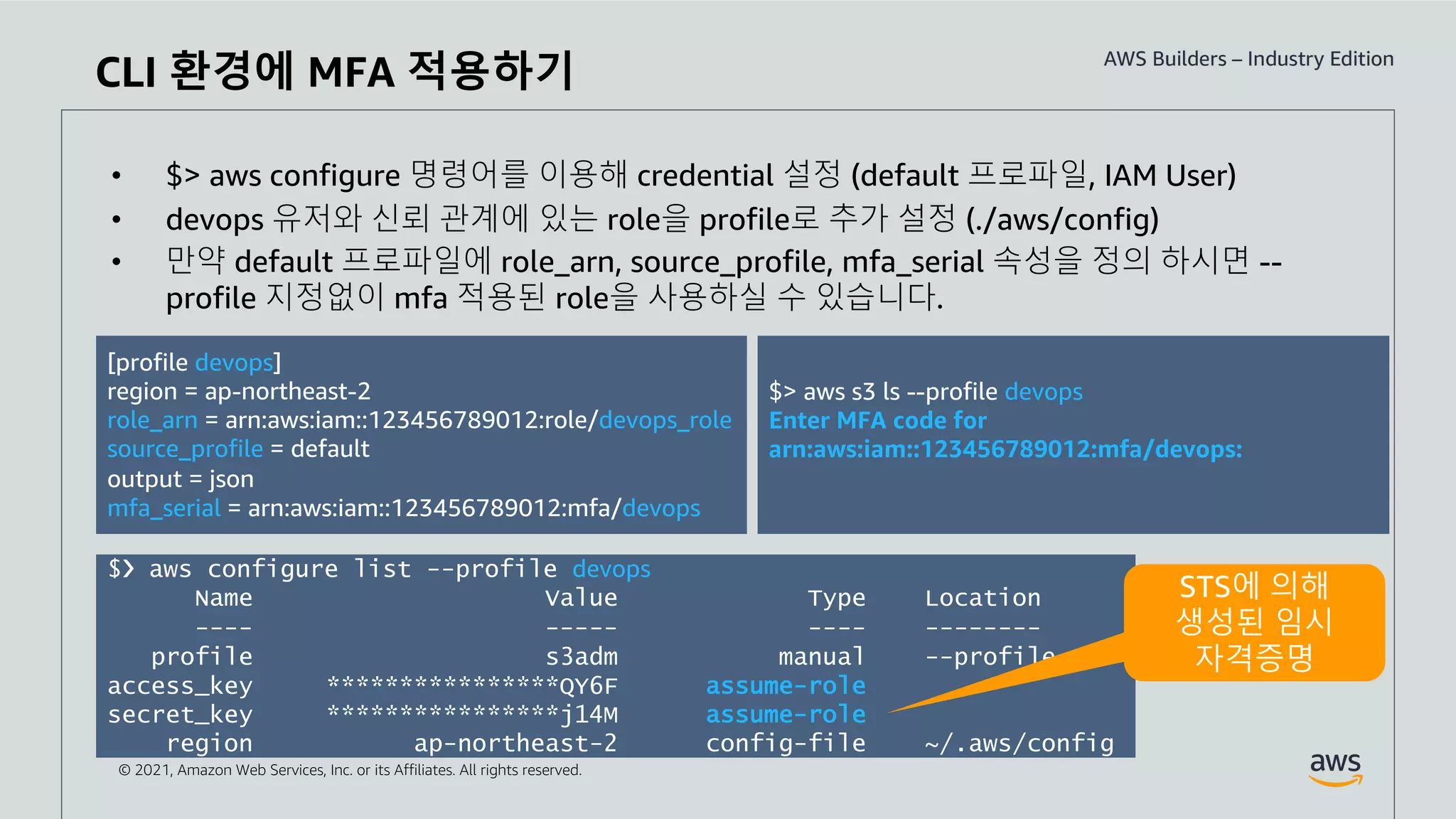Screen dimensions: 1456x819
Task: Click the 'manual' type cell
Action: pos(822,656)
